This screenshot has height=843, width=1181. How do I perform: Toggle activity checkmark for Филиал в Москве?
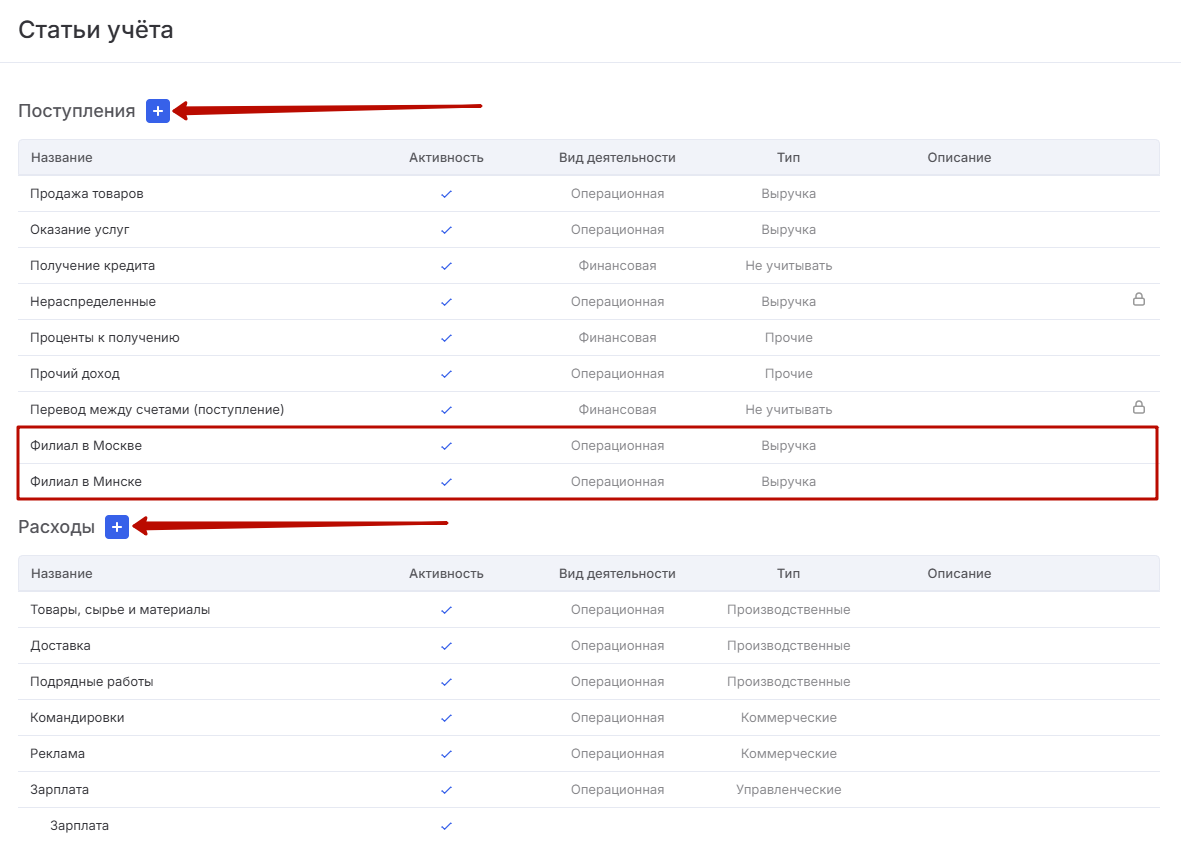tap(446, 446)
